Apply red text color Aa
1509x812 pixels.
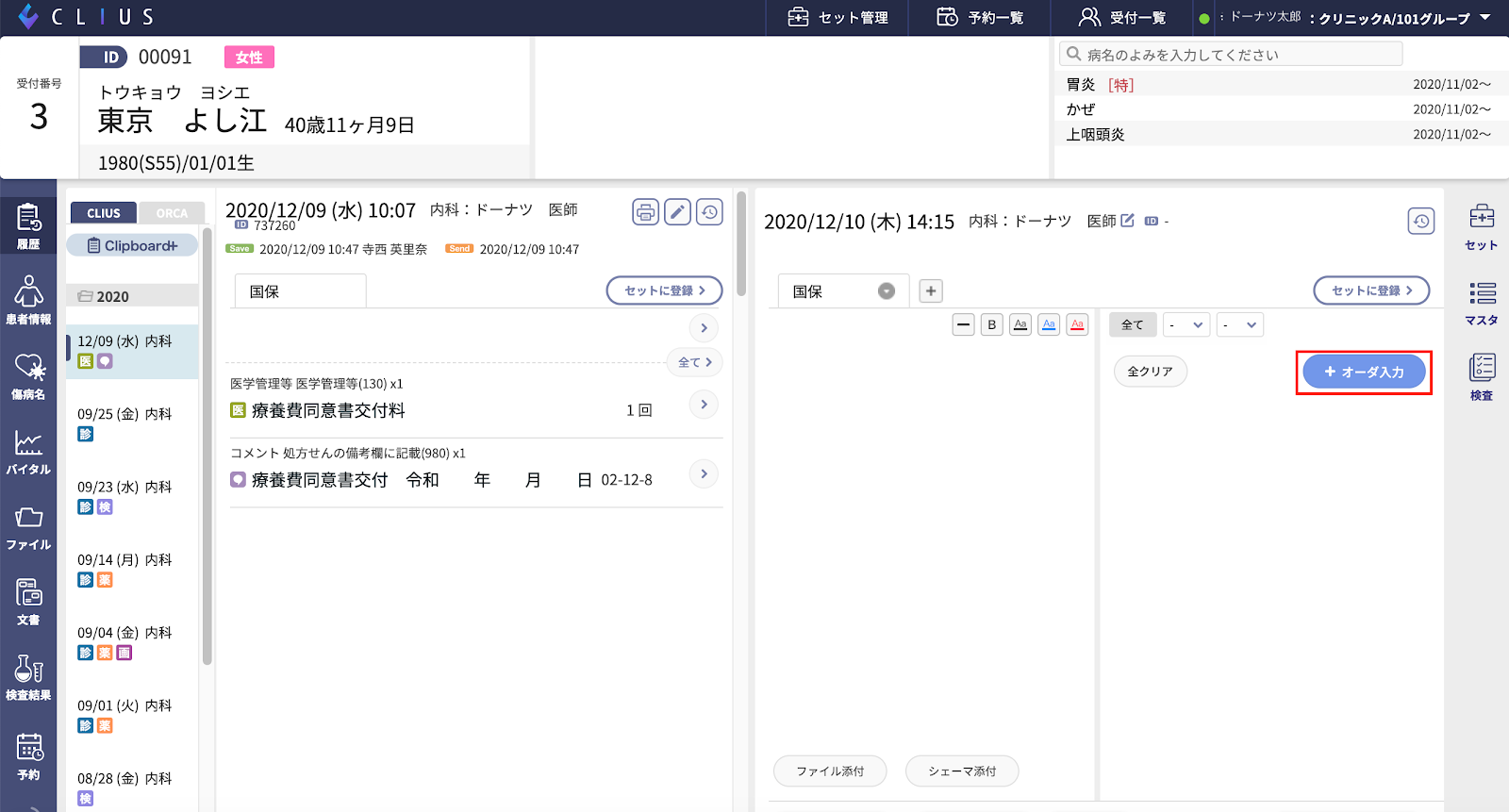coord(1078,324)
